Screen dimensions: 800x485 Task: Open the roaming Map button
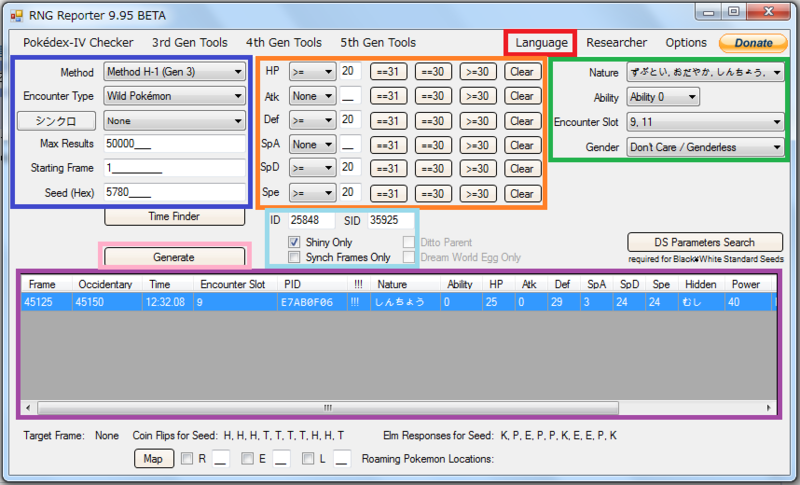coord(154,458)
